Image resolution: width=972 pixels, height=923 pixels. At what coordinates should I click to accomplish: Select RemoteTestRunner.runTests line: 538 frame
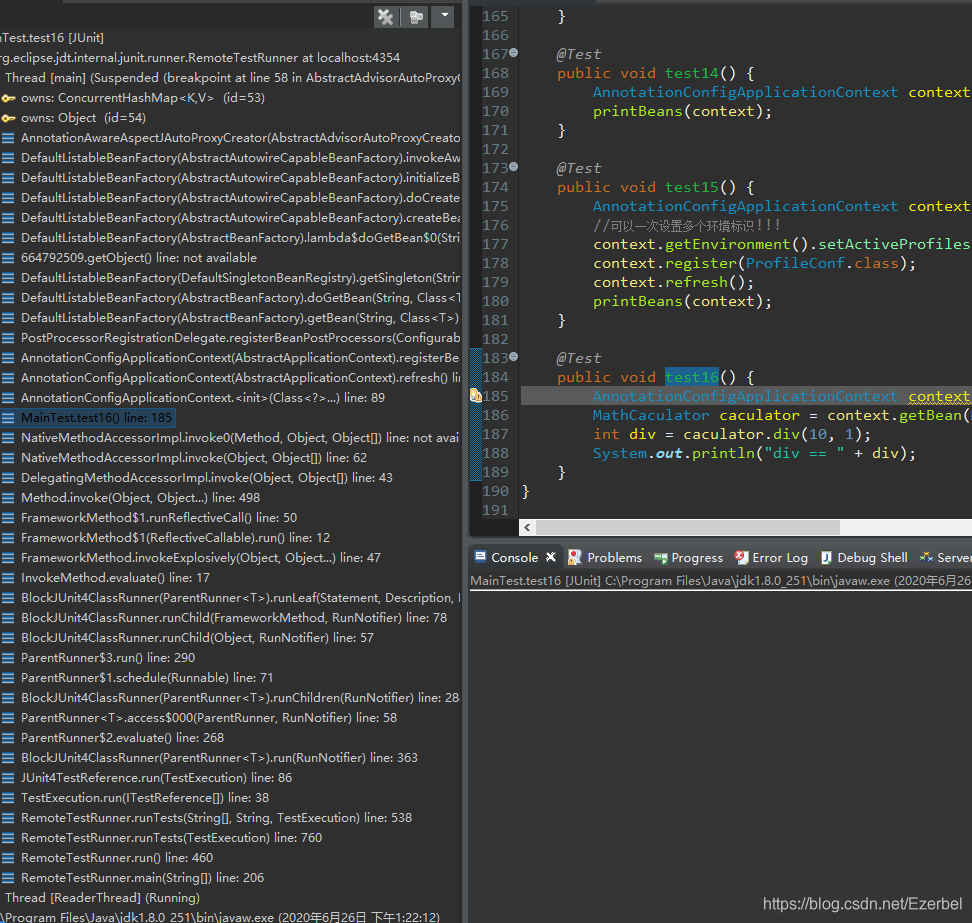(216, 818)
